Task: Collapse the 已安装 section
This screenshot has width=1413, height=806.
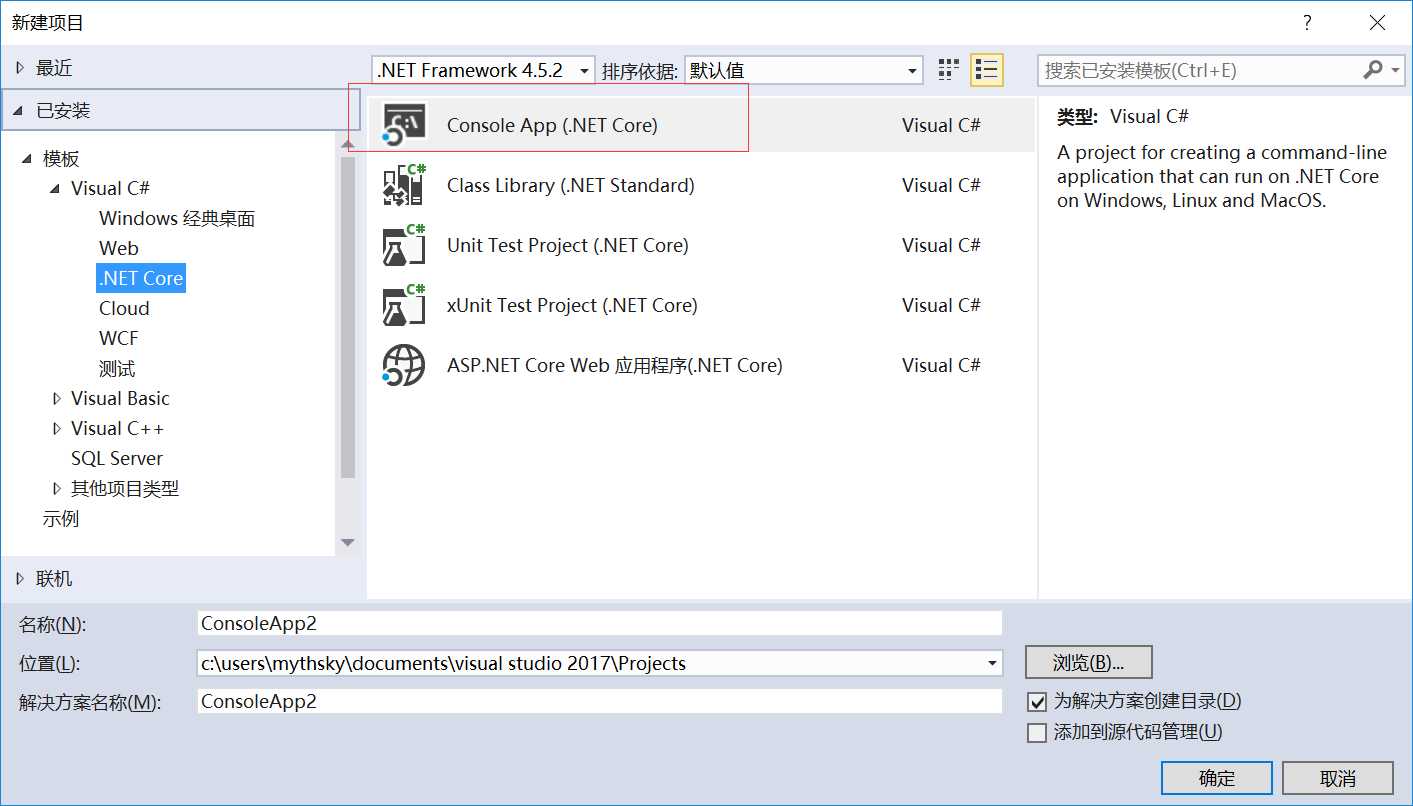Action: (x=20, y=111)
